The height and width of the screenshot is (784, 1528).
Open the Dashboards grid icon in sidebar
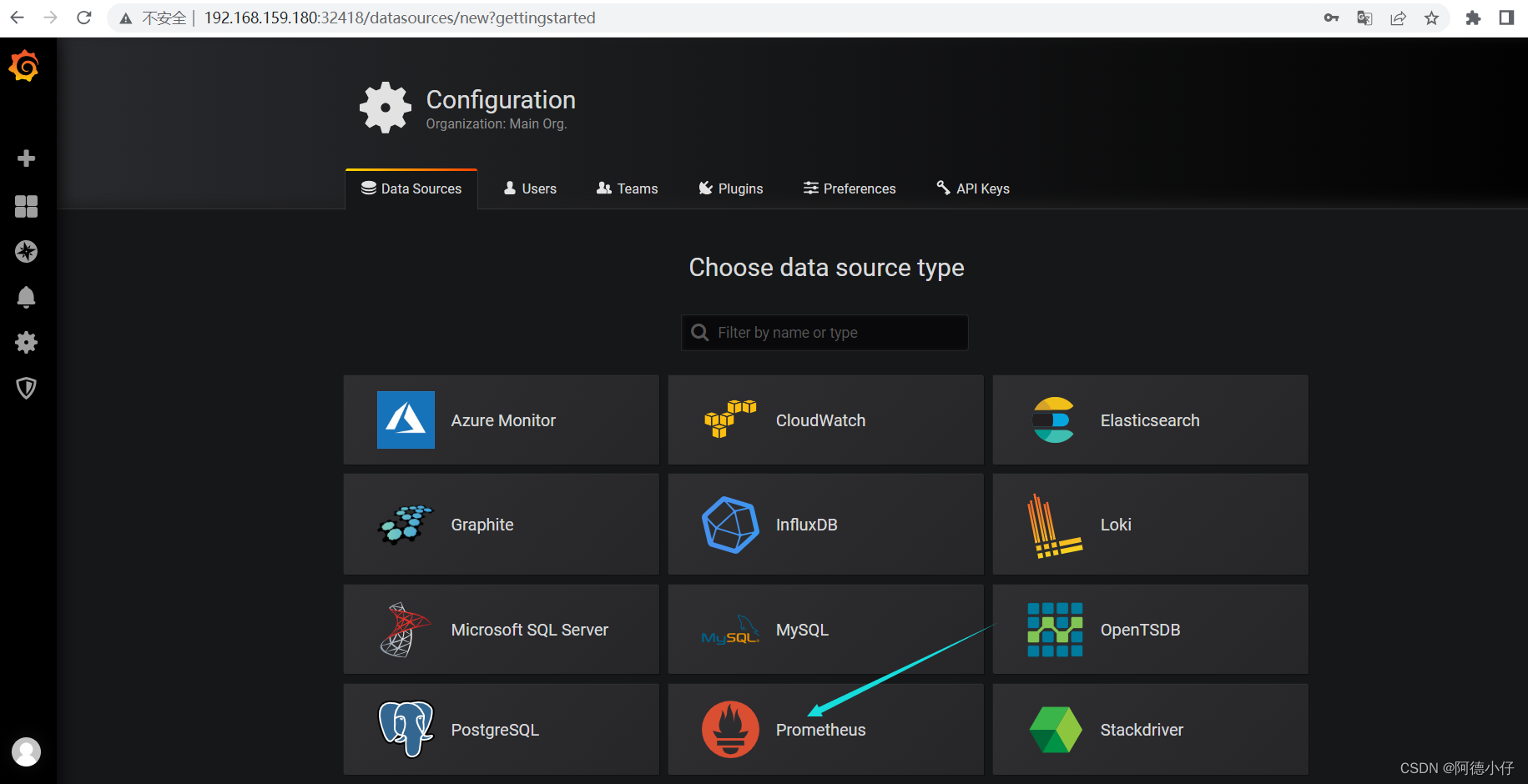(x=26, y=206)
